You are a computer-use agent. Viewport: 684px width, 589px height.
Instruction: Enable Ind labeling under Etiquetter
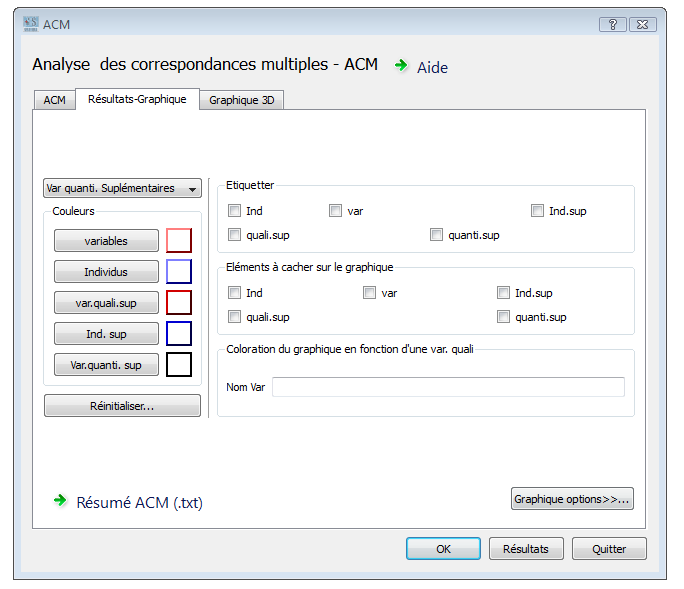(x=234, y=211)
